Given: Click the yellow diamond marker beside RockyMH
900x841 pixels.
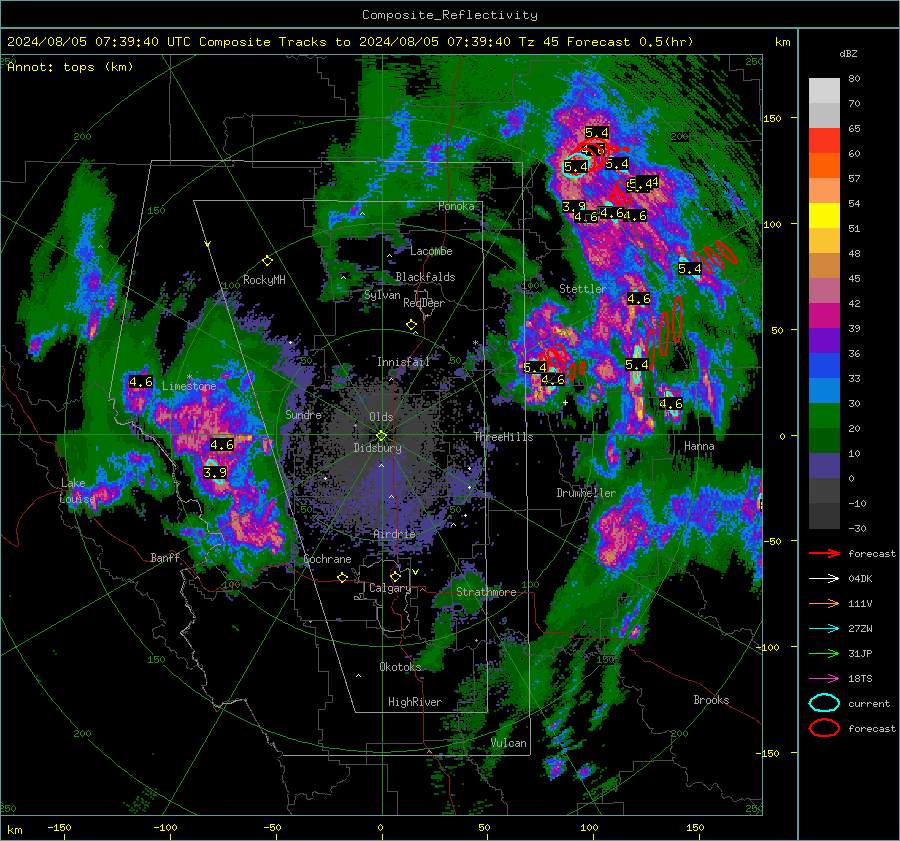Looking at the screenshot, I should (267, 261).
